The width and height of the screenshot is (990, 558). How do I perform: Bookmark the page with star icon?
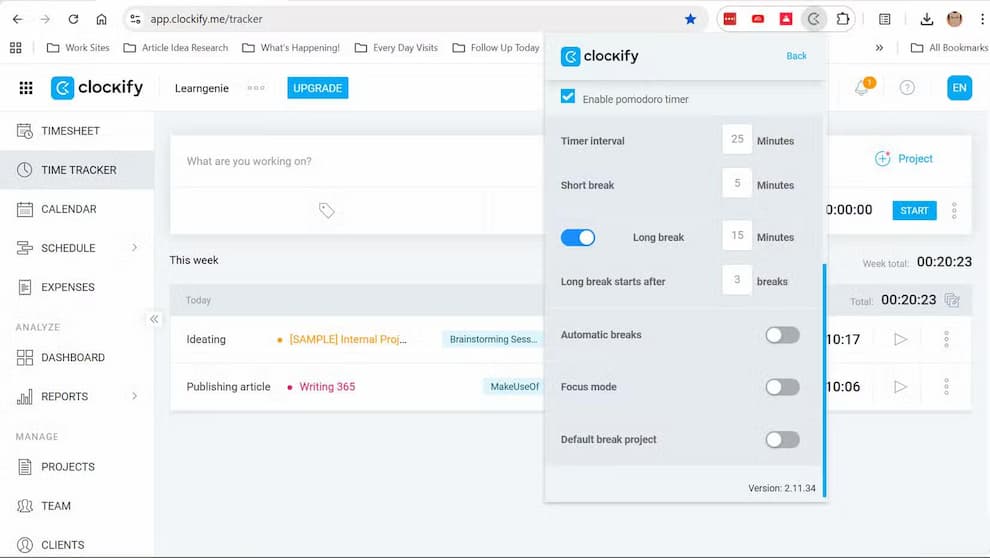[690, 19]
